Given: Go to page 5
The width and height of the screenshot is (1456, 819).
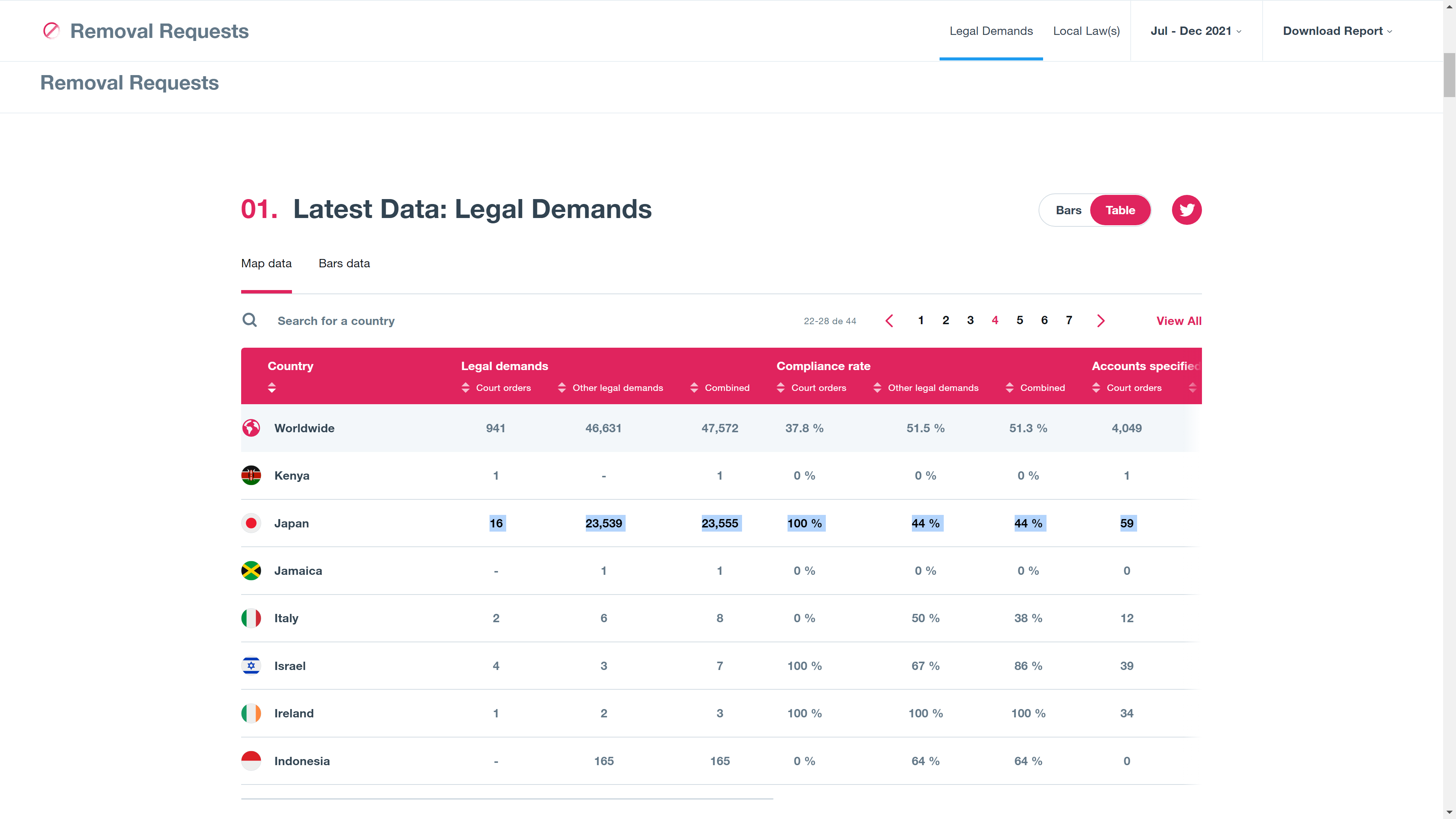Looking at the screenshot, I should click(1020, 320).
